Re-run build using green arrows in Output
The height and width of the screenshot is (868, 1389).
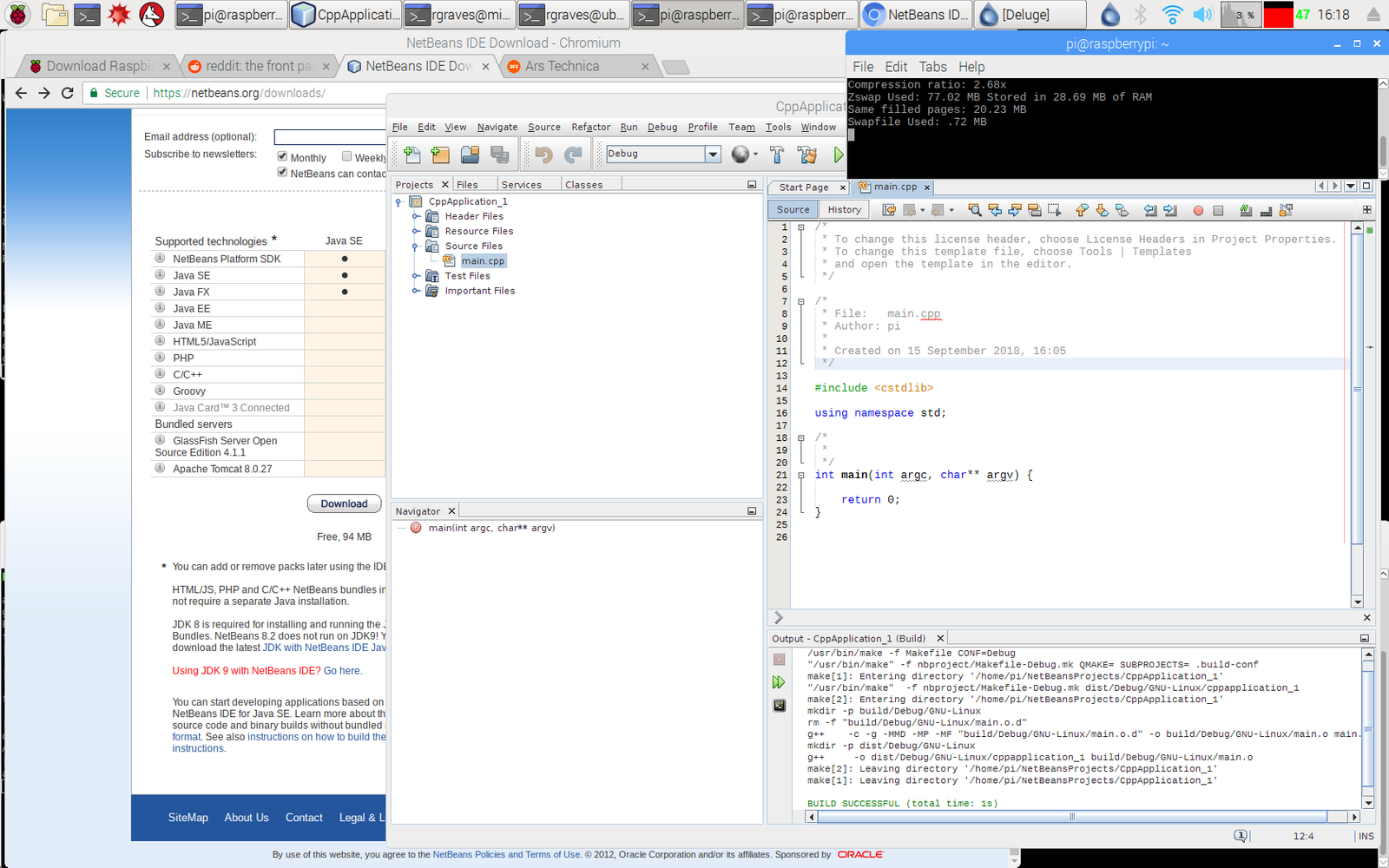click(x=779, y=682)
